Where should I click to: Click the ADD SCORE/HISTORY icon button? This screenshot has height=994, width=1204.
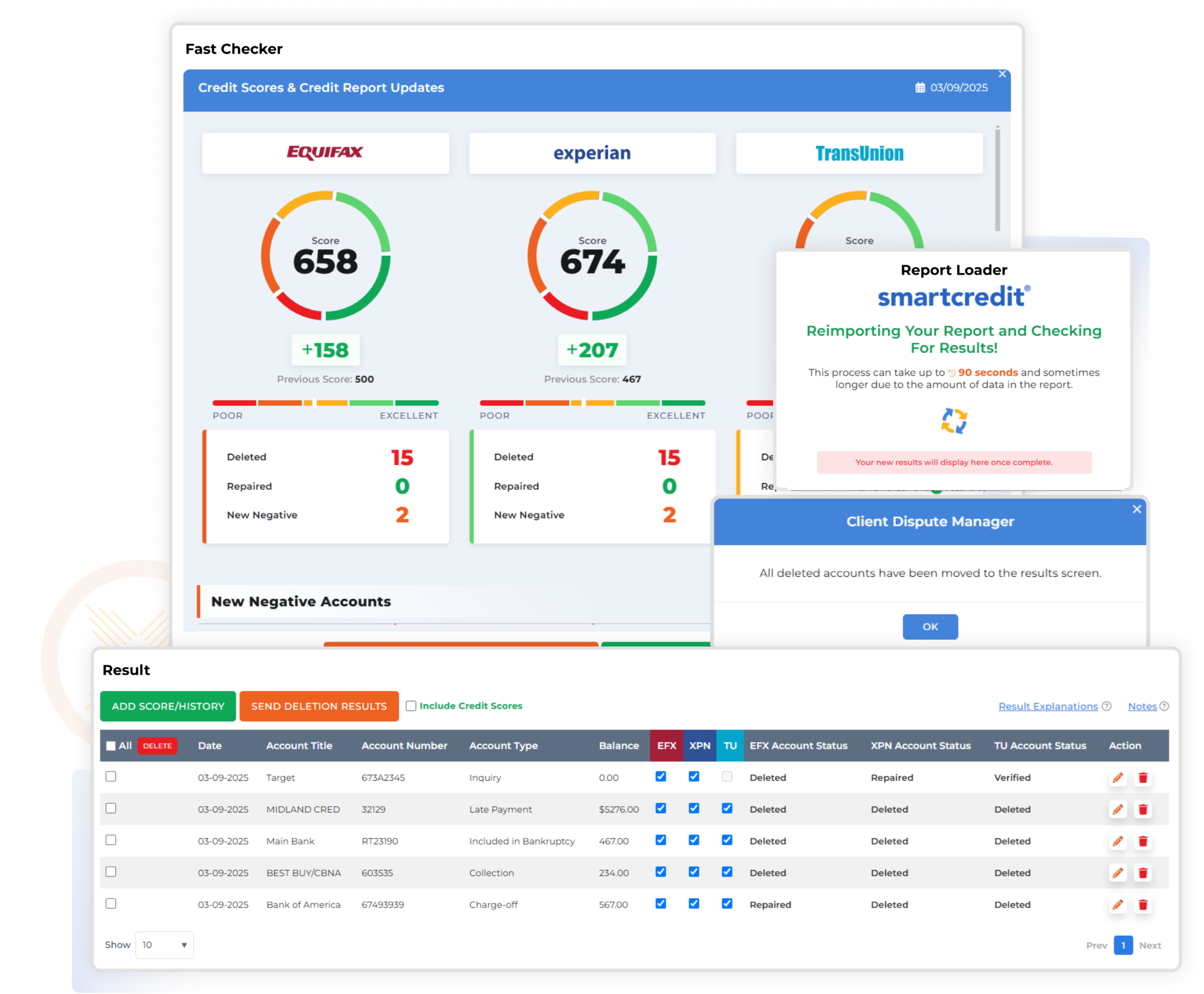[168, 706]
